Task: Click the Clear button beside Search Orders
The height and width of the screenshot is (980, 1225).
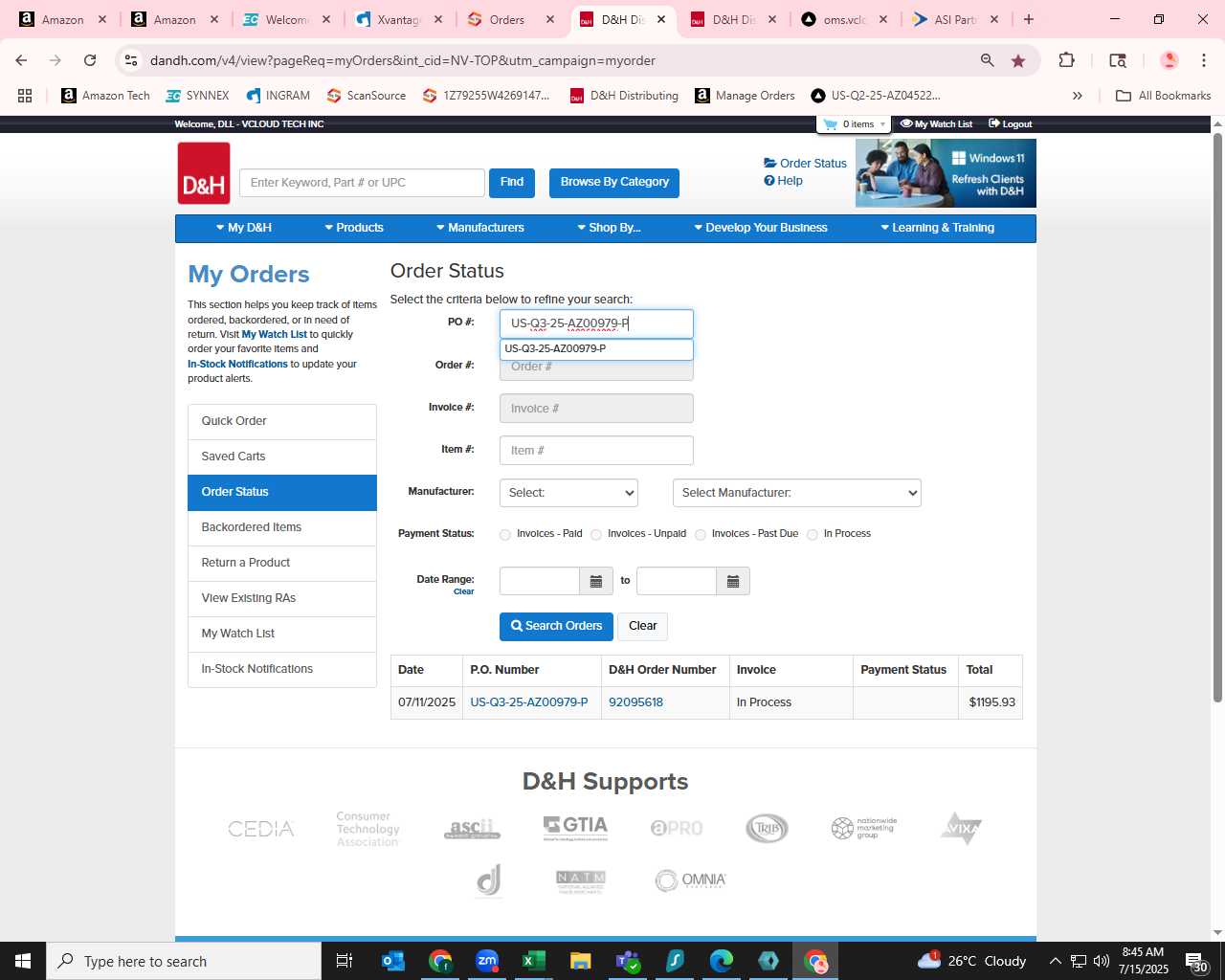Action: [643, 626]
